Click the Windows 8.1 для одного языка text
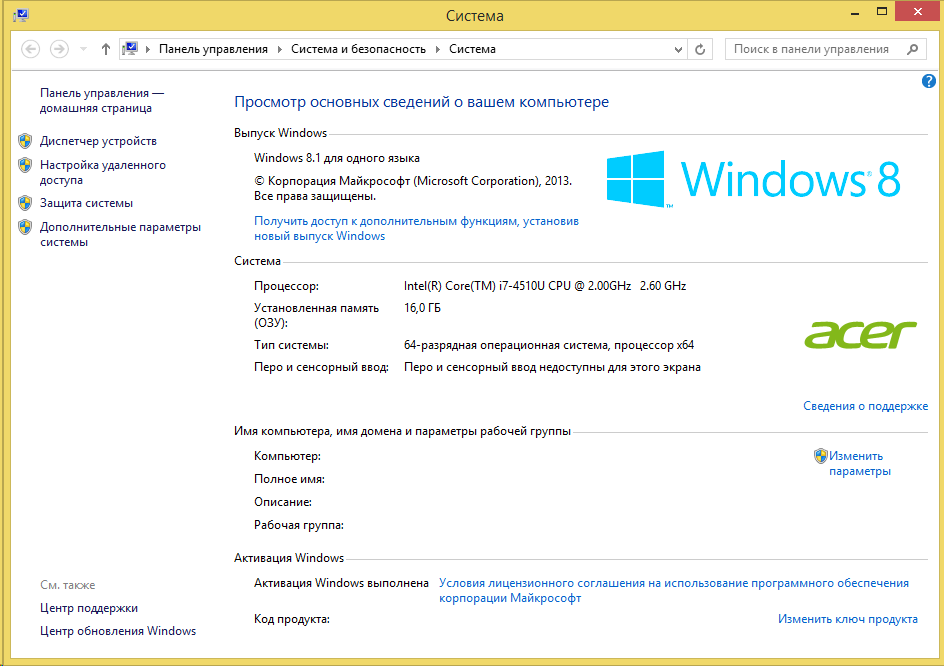Image resolution: width=944 pixels, height=666 pixels. [337, 158]
